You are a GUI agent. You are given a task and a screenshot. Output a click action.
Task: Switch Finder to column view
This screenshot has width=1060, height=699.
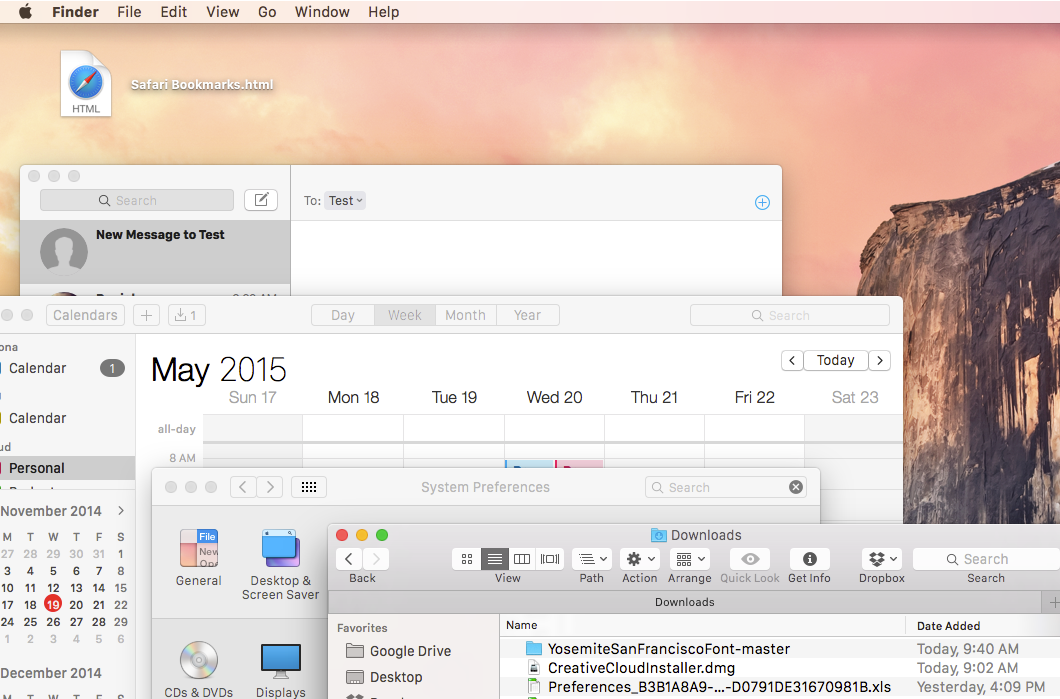[522, 559]
